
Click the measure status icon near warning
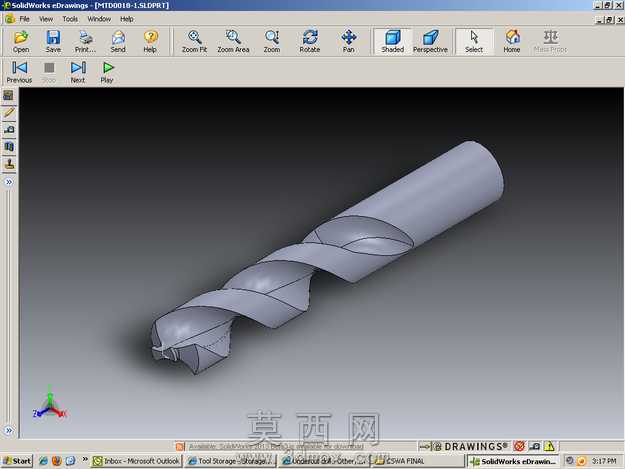[535, 446]
